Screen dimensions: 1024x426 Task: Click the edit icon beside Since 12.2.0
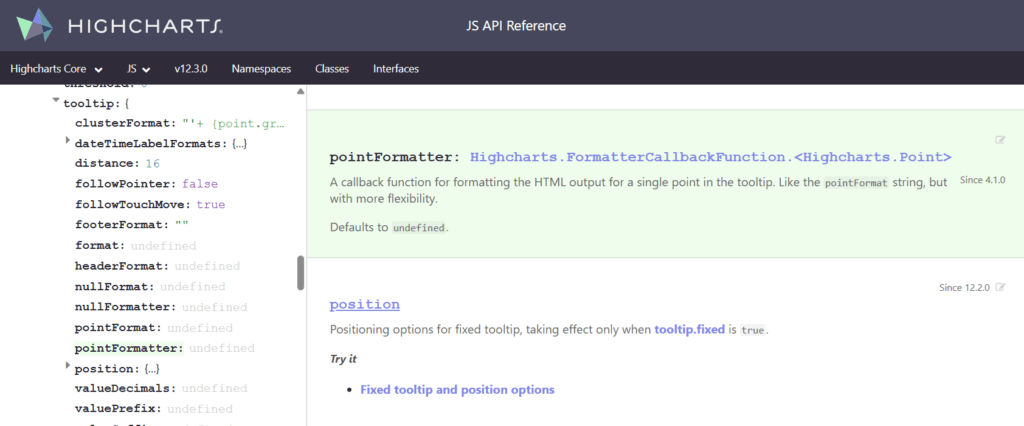coord(1000,287)
